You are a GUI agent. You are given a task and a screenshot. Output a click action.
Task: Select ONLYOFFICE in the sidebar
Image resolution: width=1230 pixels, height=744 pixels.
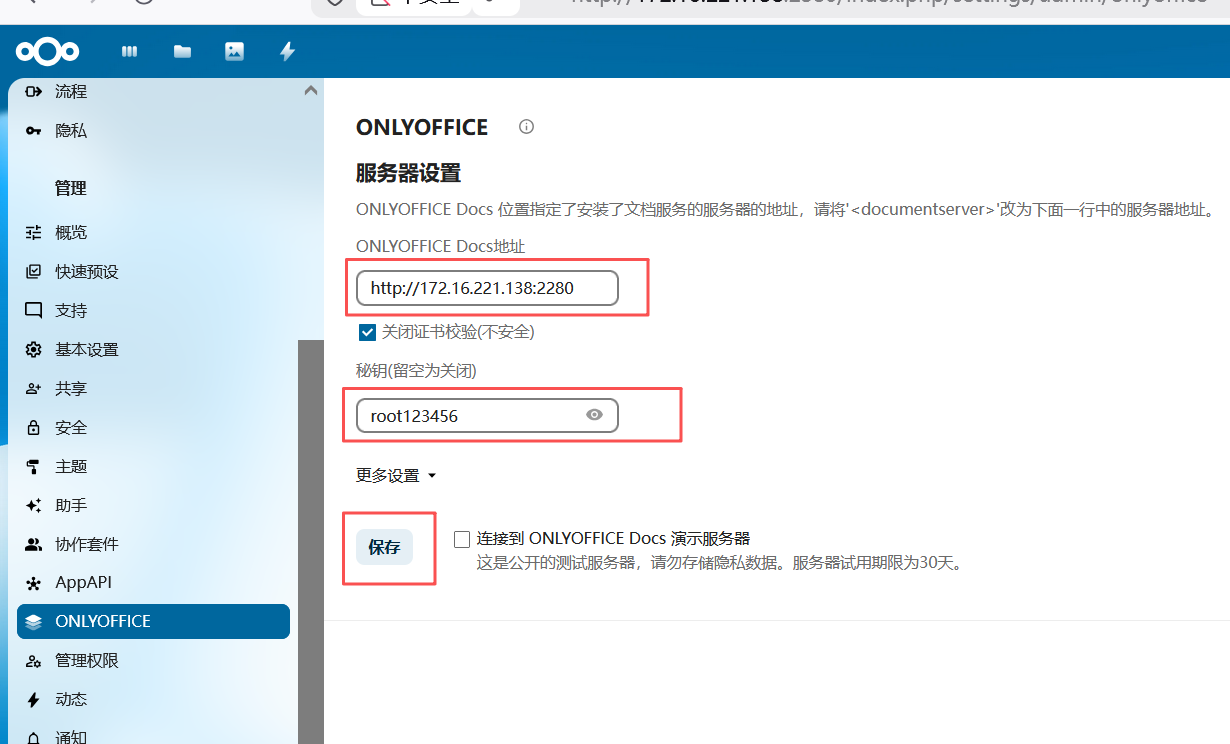pyautogui.click(x=153, y=621)
